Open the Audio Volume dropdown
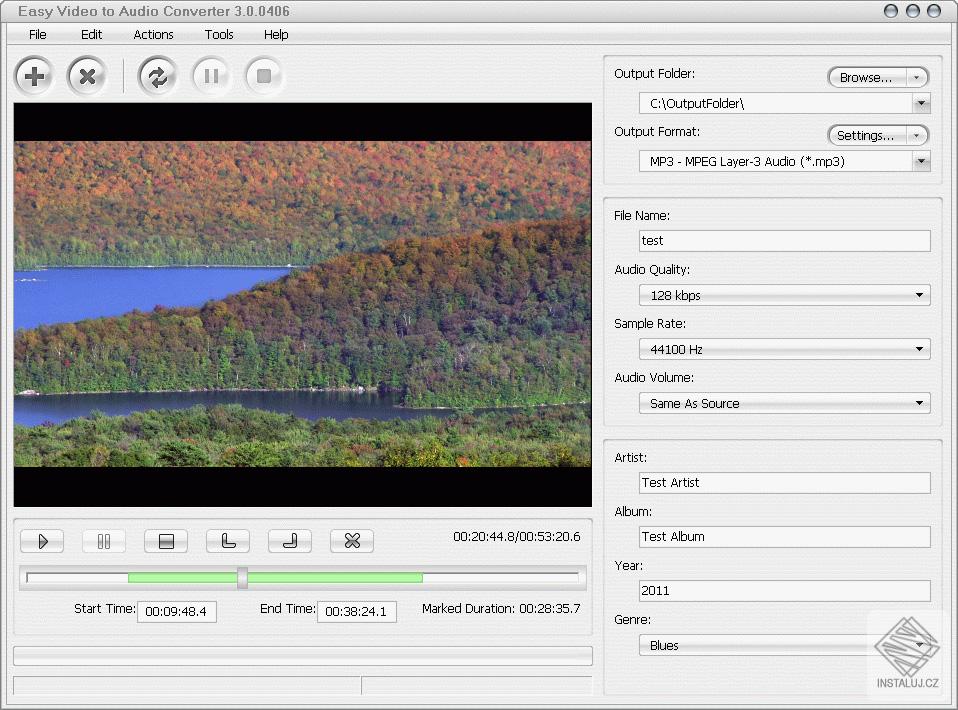 tap(784, 403)
